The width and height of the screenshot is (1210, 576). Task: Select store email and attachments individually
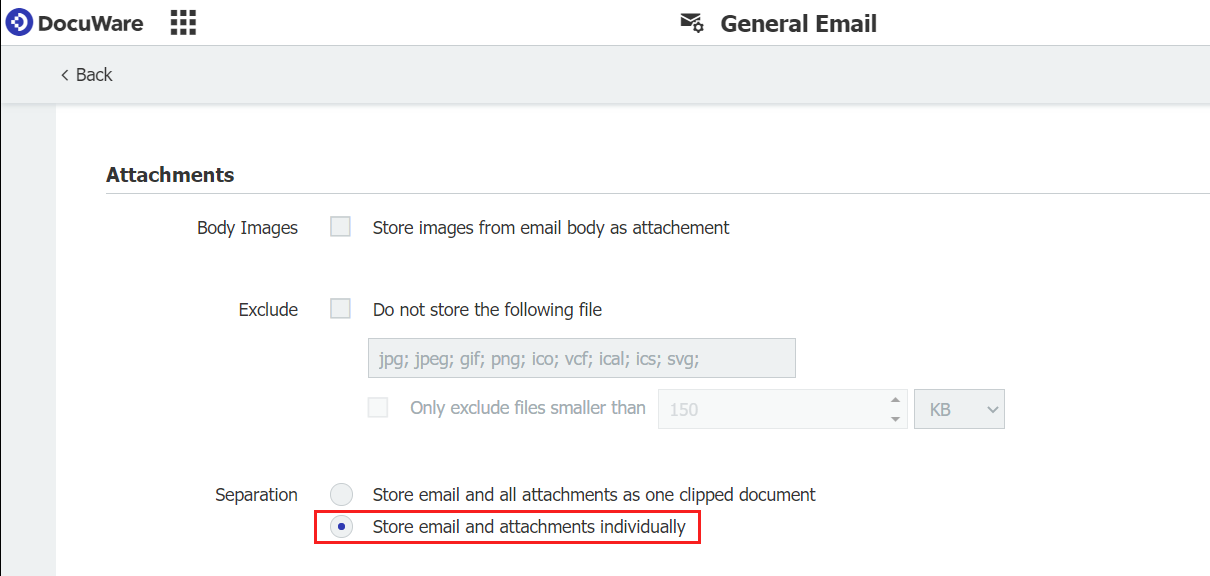coord(341,526)
